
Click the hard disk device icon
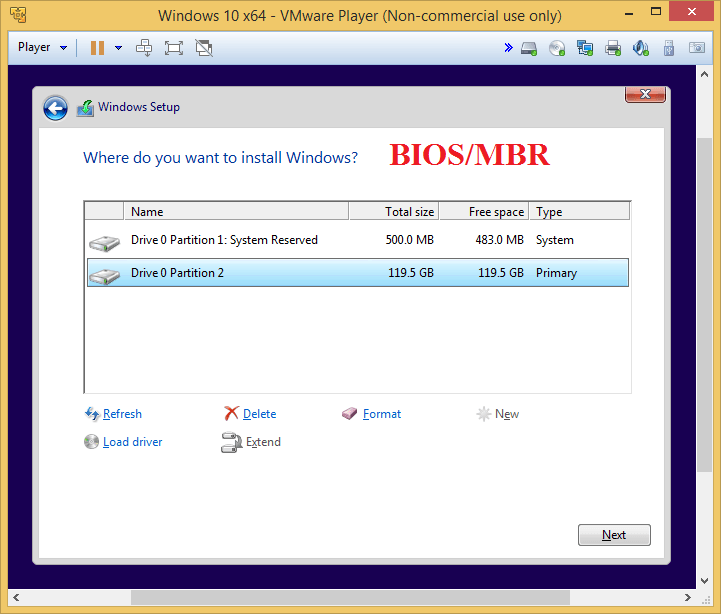point(530,47)
